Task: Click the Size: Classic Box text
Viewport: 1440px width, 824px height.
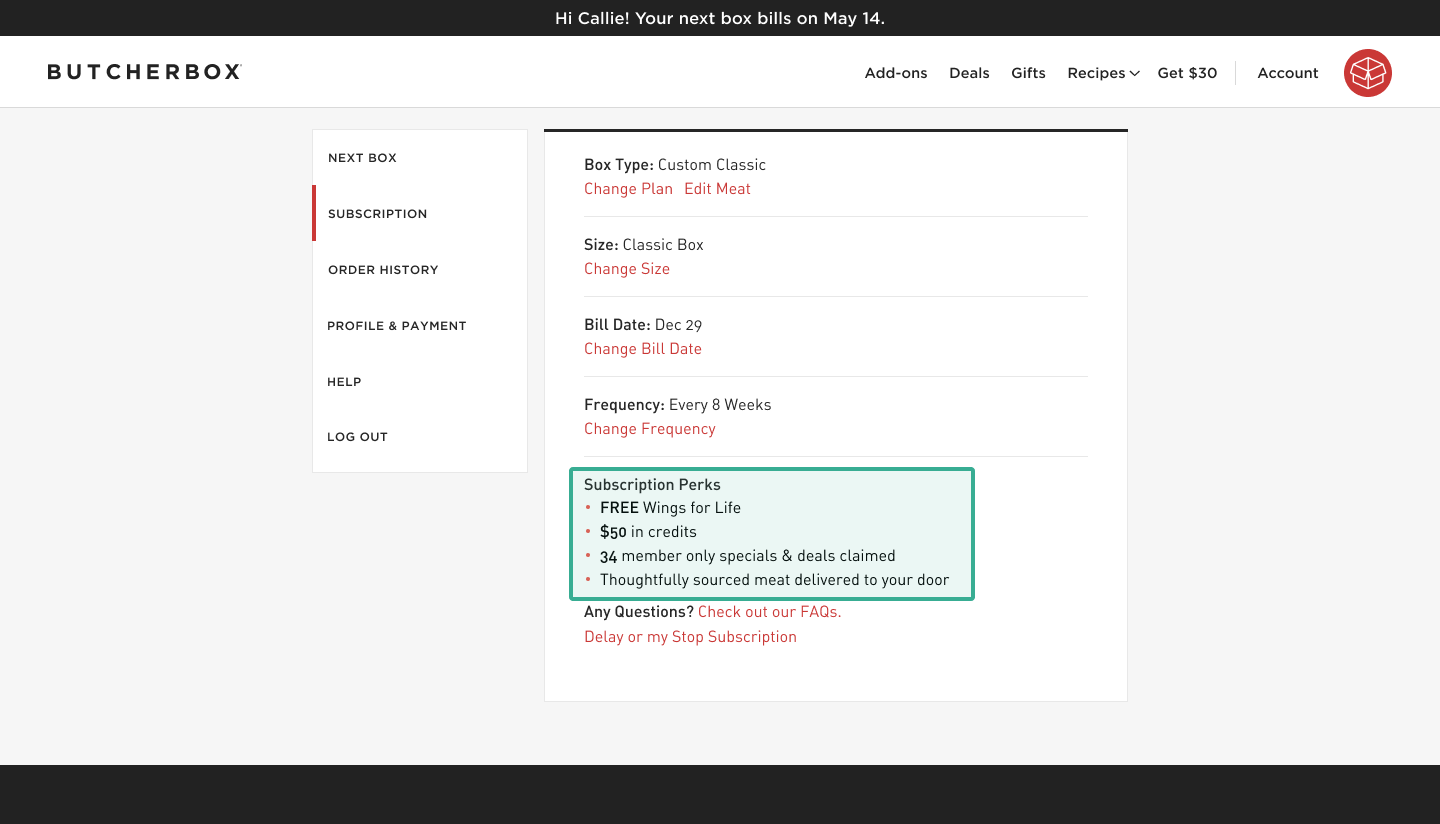Action: 644,245
